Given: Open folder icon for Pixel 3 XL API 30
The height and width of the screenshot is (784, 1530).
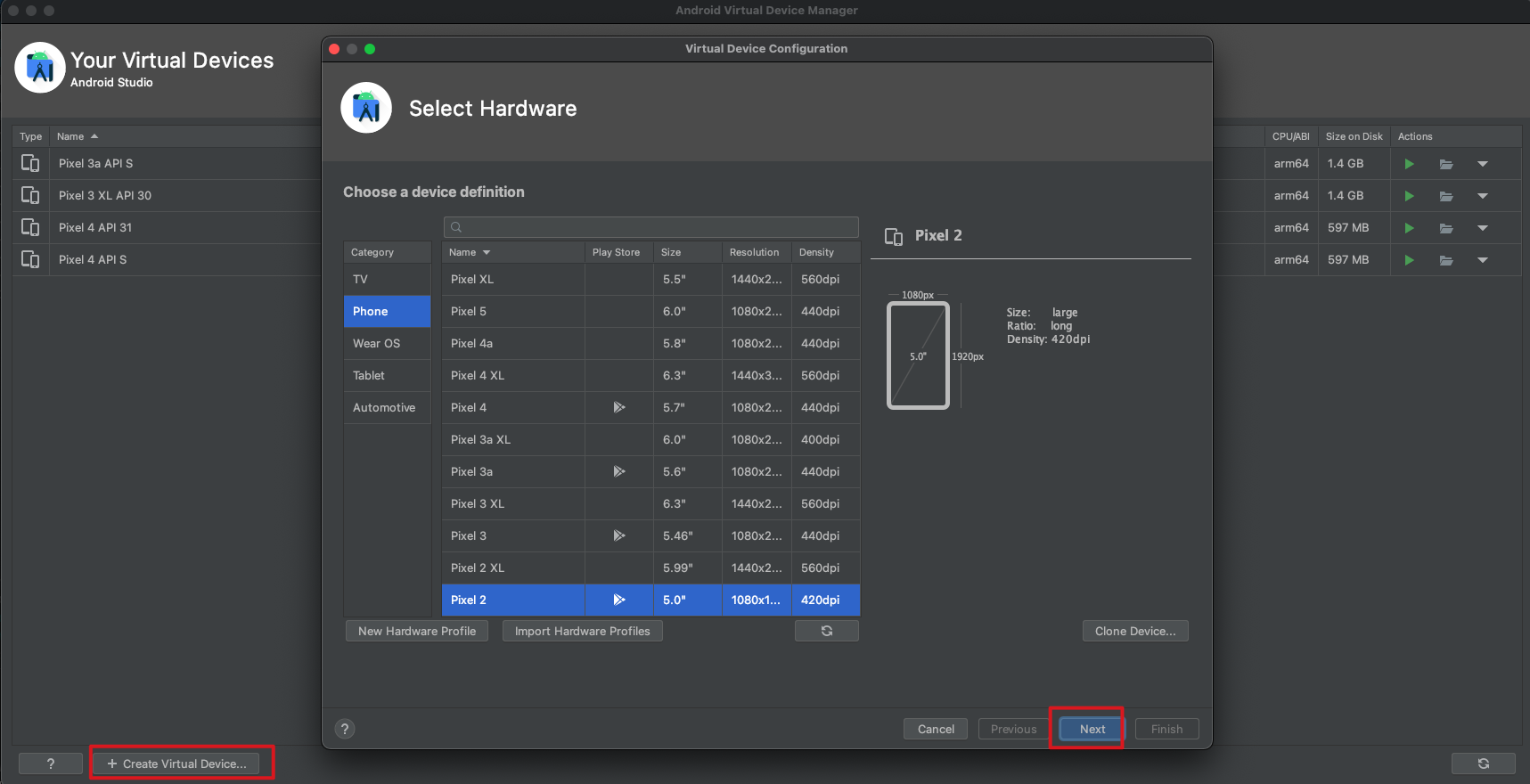Looking at the screenshot, I should [1445, 196].
